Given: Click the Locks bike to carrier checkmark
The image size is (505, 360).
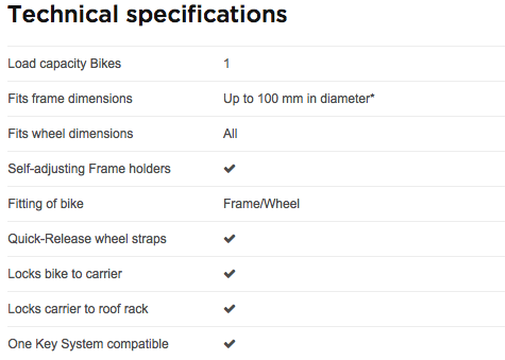Looking at the screenshot, I should pyautogui.click(x=229, y=274).
